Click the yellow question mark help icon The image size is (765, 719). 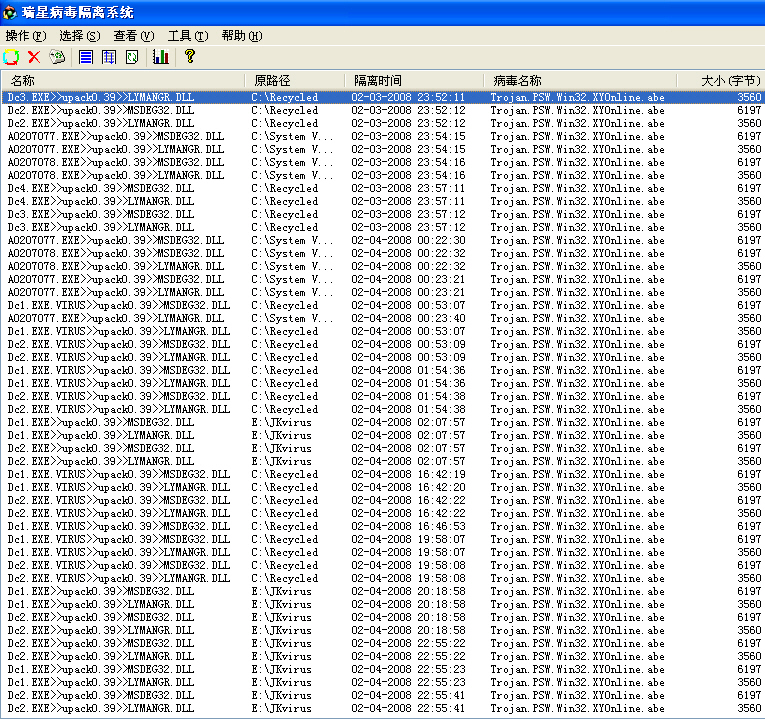point(190,57)
